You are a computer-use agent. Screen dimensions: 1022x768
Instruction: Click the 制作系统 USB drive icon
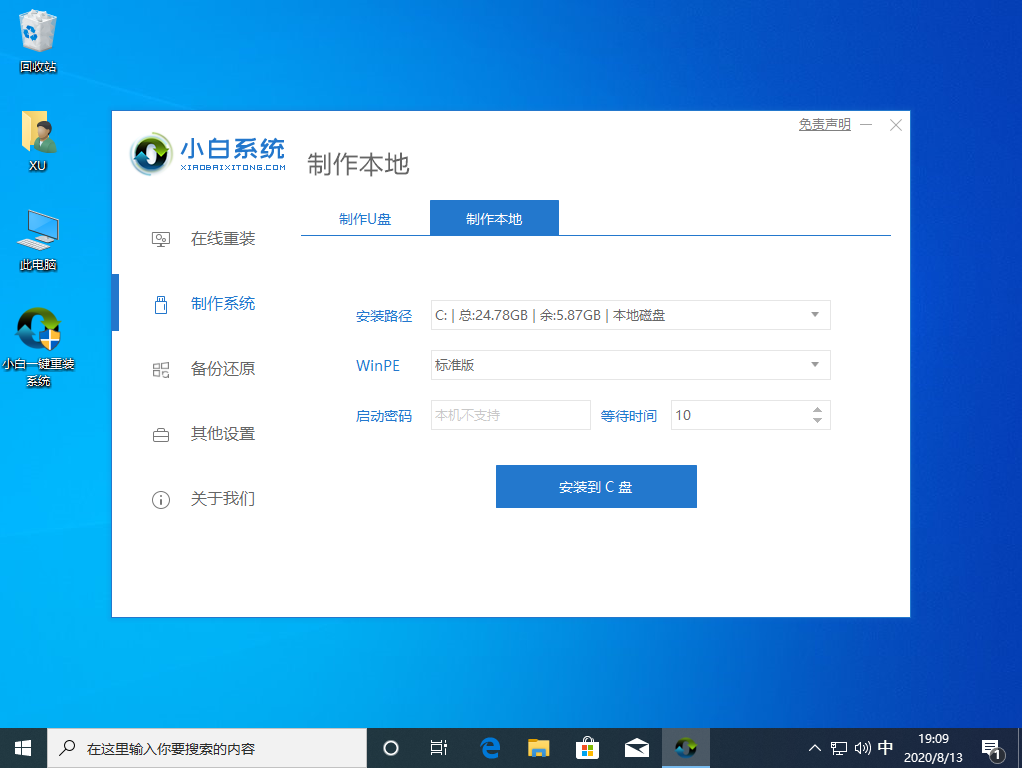click(x=160, y=304)
